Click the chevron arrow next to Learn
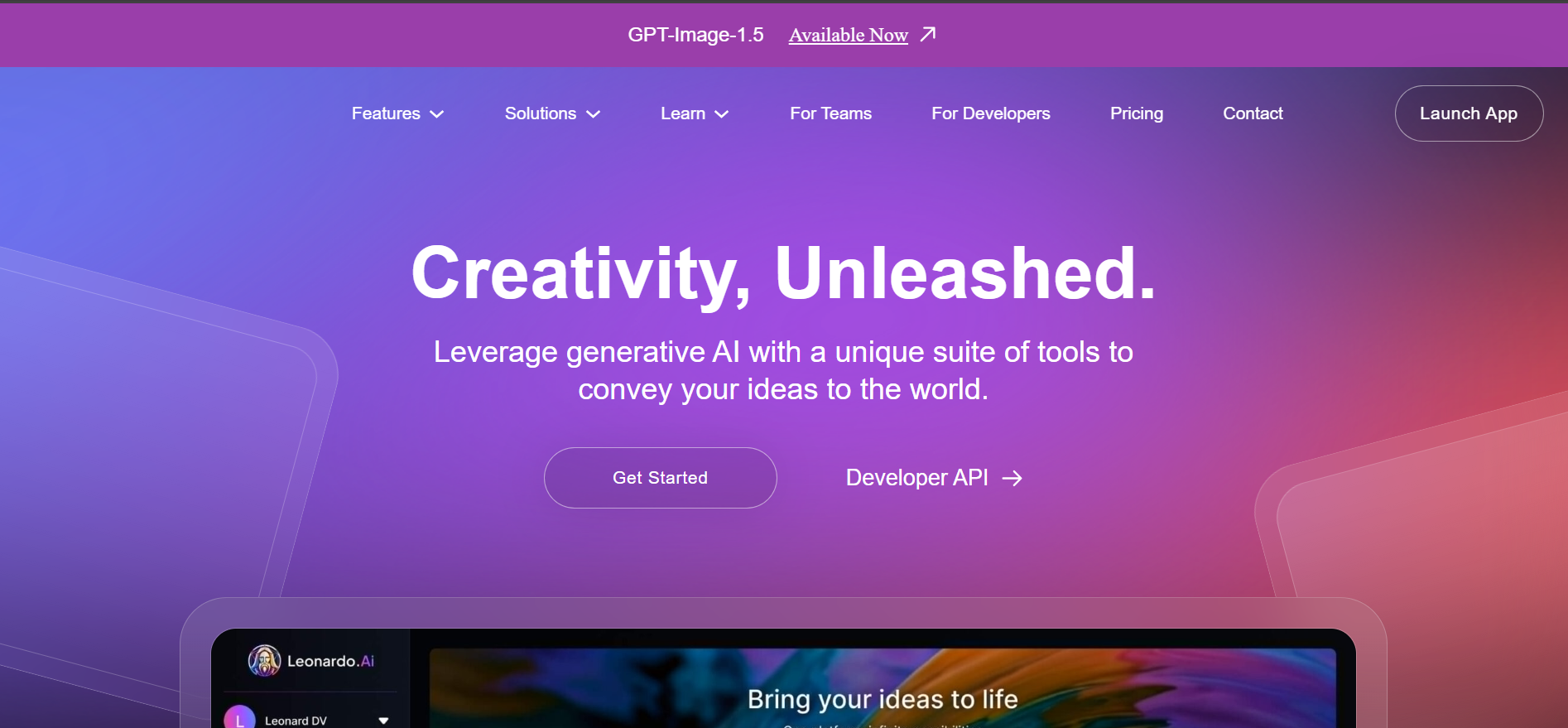Screen dimensions: 1568x728 (722, 114)
